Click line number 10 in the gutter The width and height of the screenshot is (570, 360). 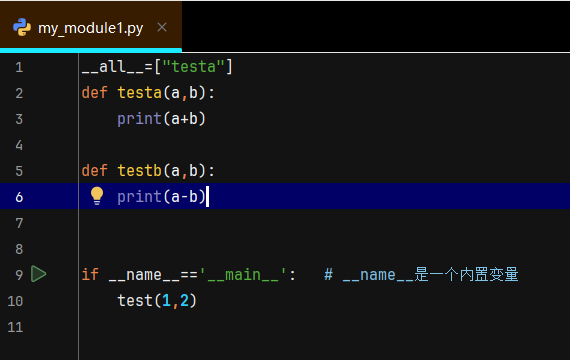15,301
